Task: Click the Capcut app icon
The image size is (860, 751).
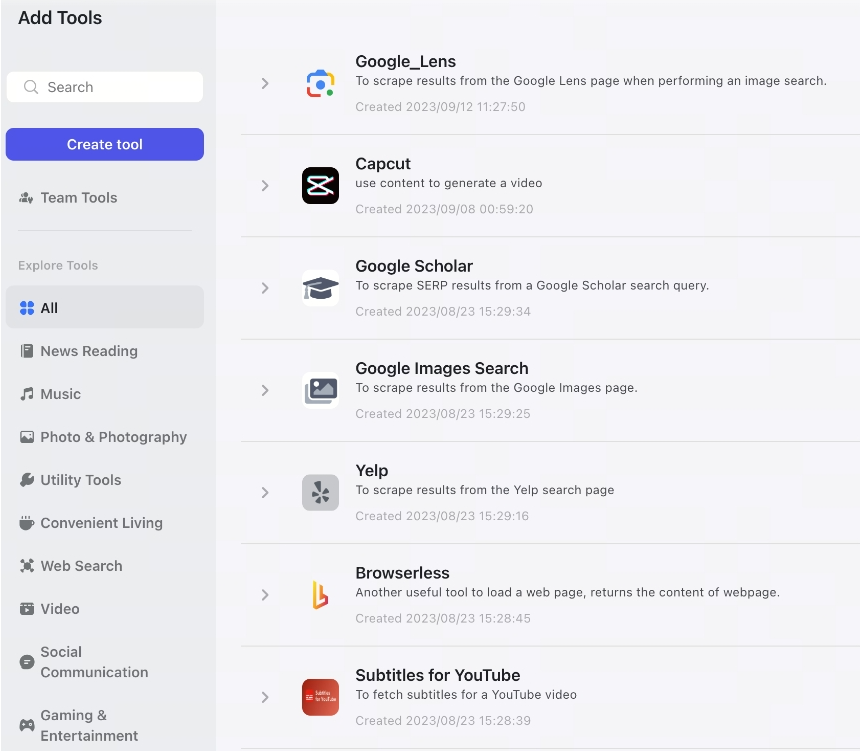Action: (x=320, y=186)
